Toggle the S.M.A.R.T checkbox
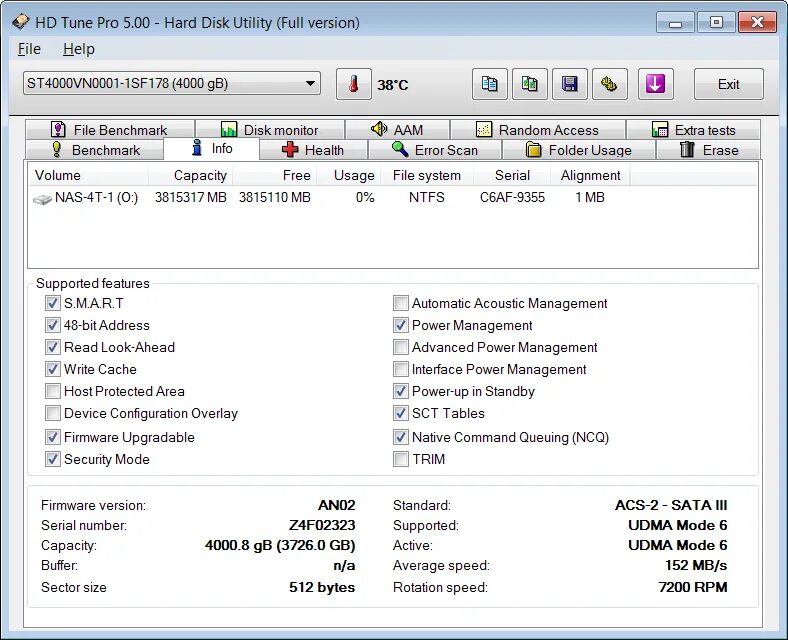This screenshot has width=788, height=640. click(x=53, y=303)
